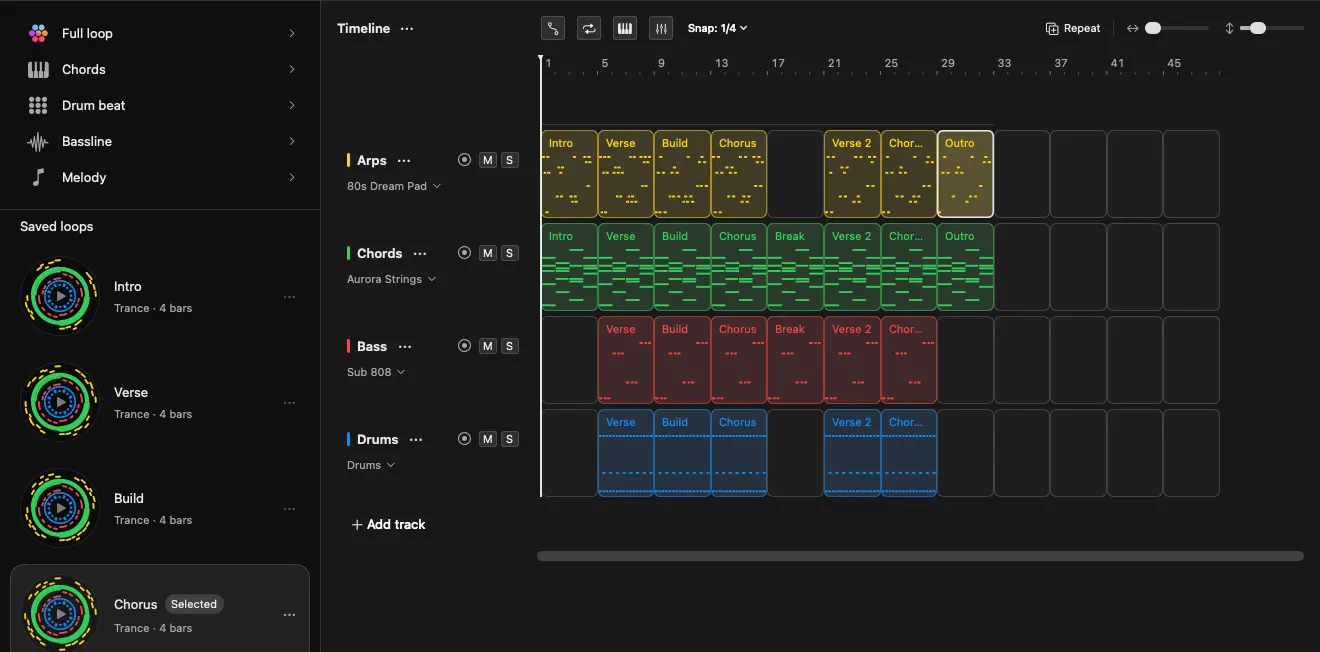Image resolution: width=1320 pixels, height=652 pixels.
Task: Select the Chords Break clip
Action: [795, 267]
